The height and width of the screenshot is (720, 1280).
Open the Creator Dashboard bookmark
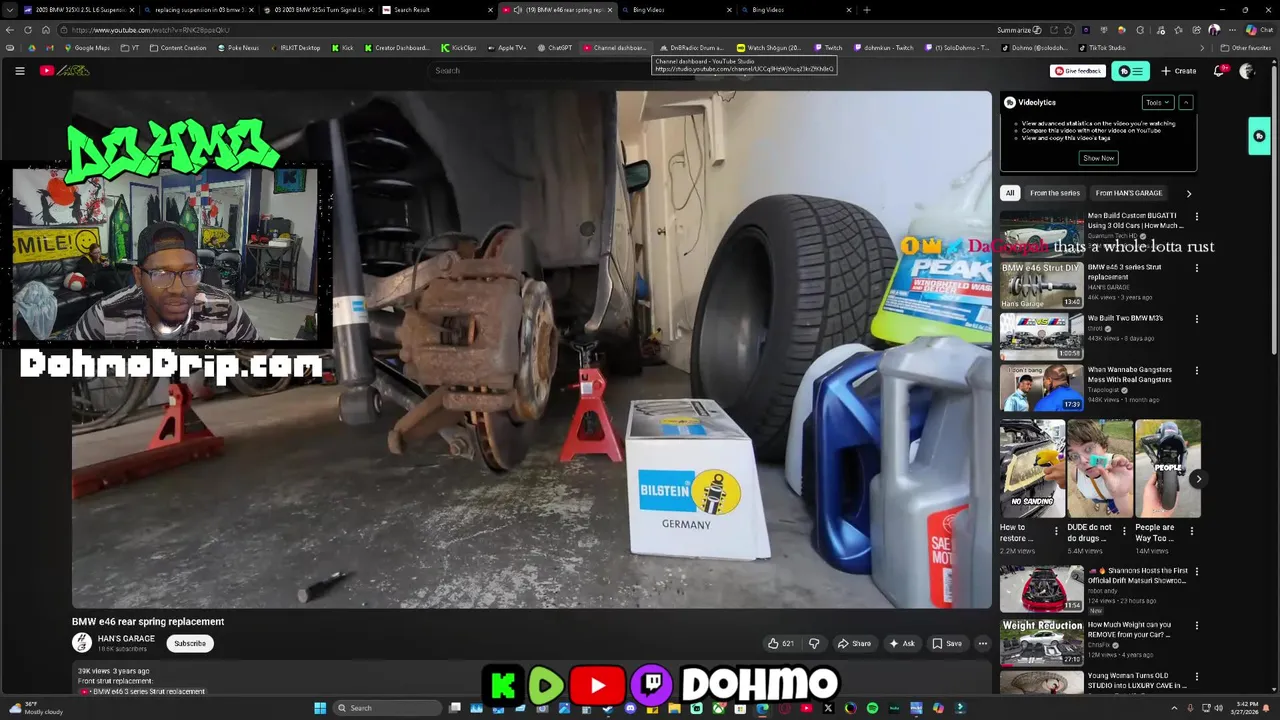(397, 48)
